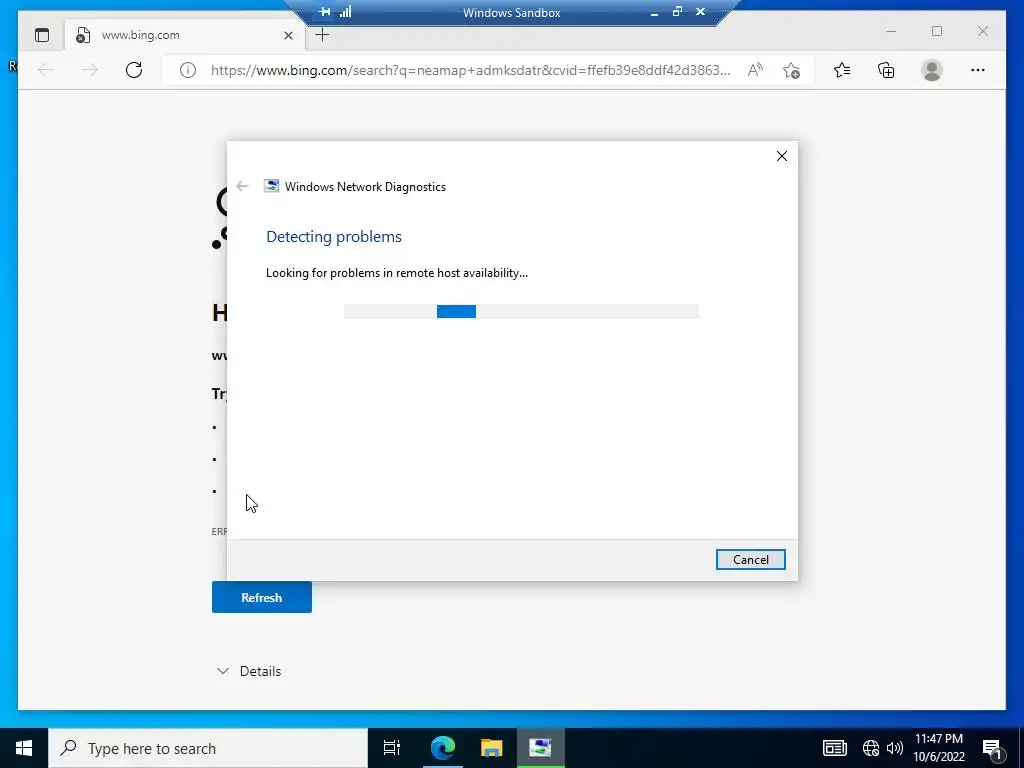Open File Explorer from taskbar
The image size is (1024, 768).
pos(492,748)
